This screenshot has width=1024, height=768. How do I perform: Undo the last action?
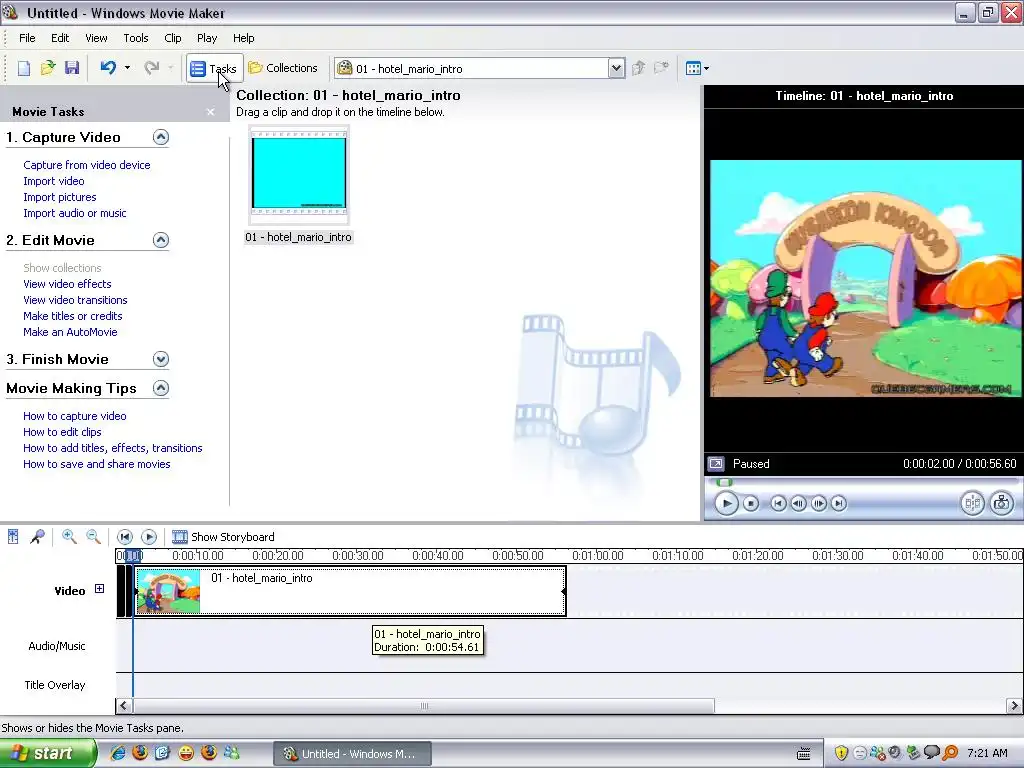coord(108,68)
